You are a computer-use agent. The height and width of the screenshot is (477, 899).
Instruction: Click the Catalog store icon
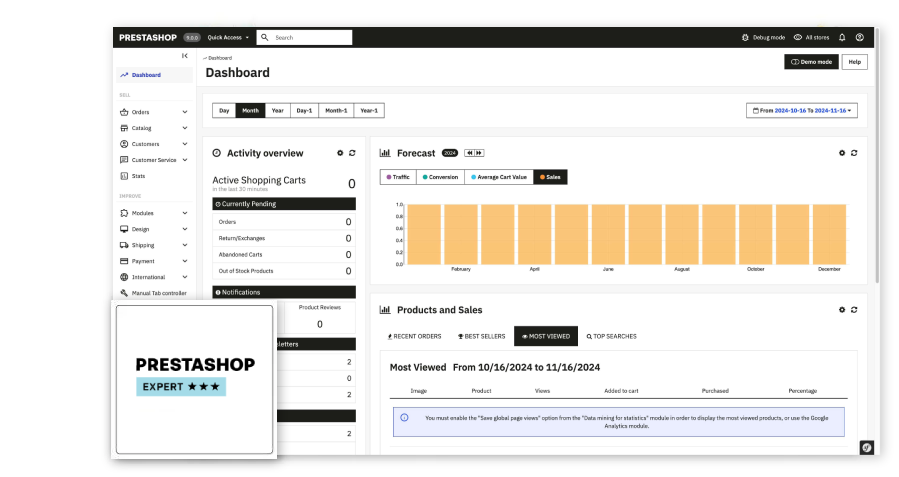[124, 128]
